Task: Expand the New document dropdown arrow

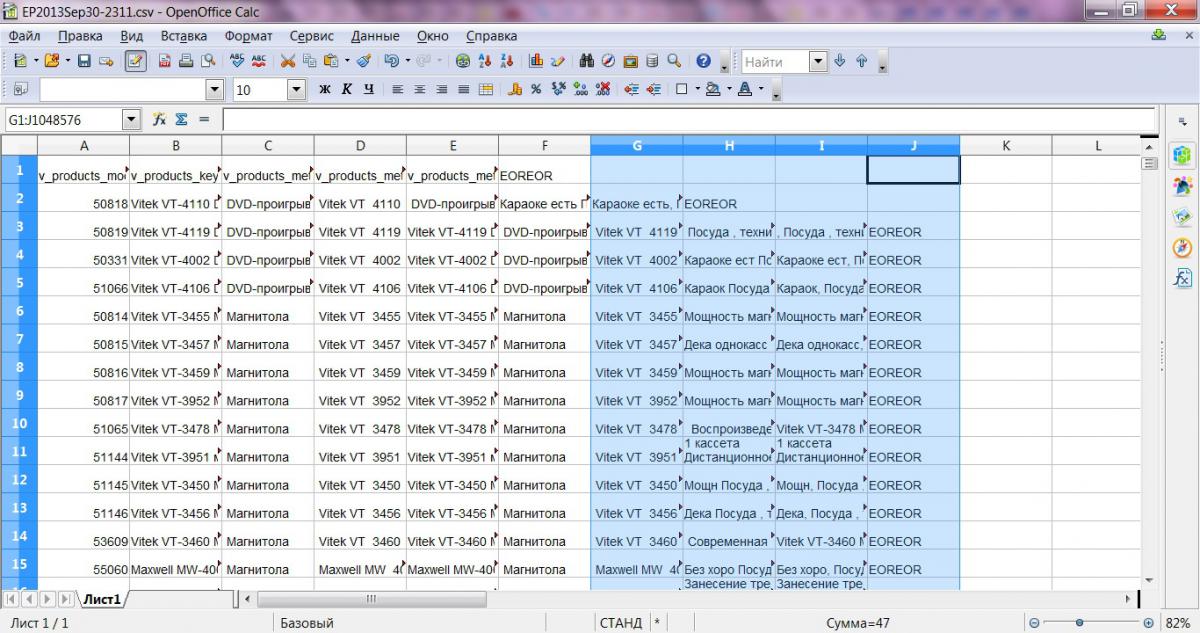Action: pyautogui.click(x=36, y=61)
